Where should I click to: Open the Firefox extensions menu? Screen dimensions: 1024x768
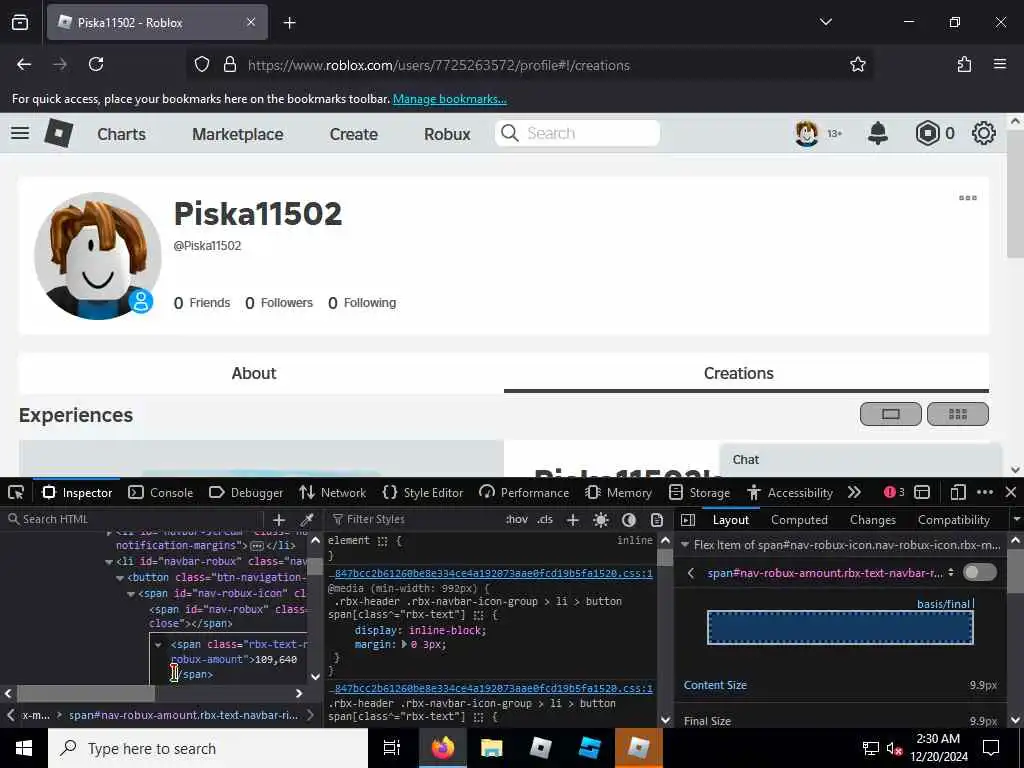[964, 64]
